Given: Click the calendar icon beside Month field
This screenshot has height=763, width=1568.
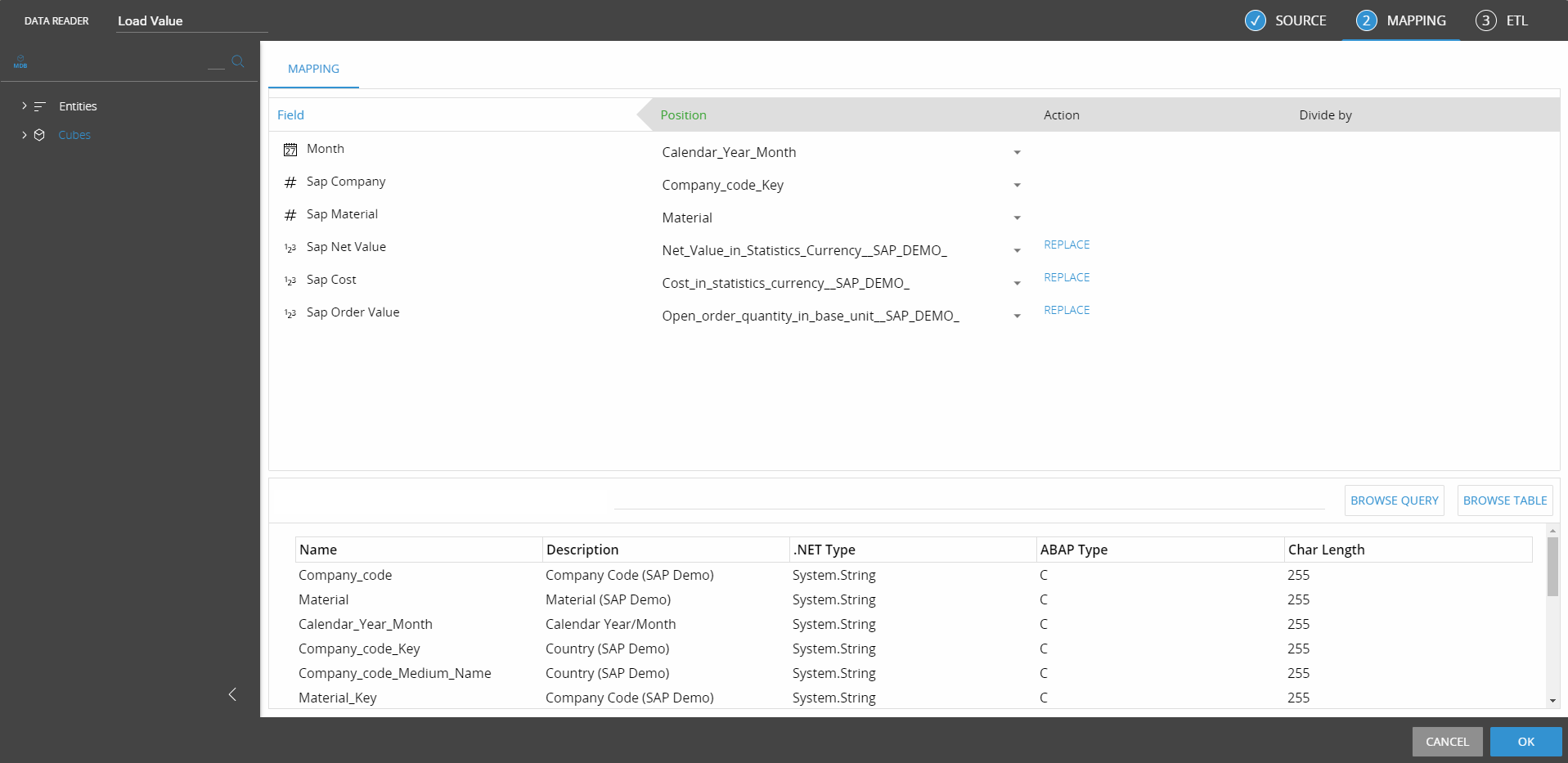Looking at the screenshot, I should tap(290, 150).
